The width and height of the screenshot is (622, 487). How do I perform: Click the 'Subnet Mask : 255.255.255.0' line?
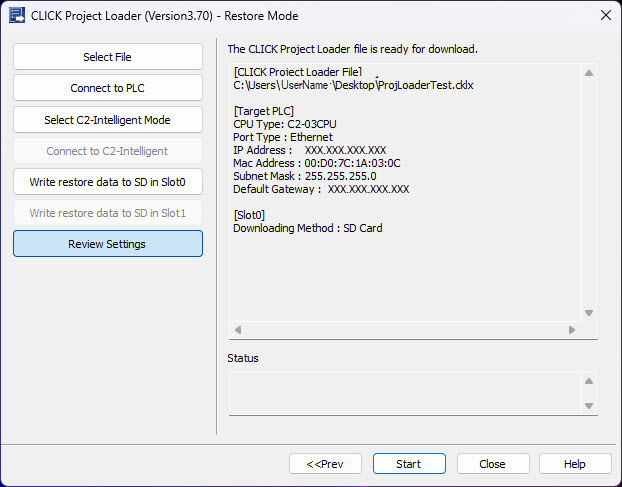(x=305, y=176)
